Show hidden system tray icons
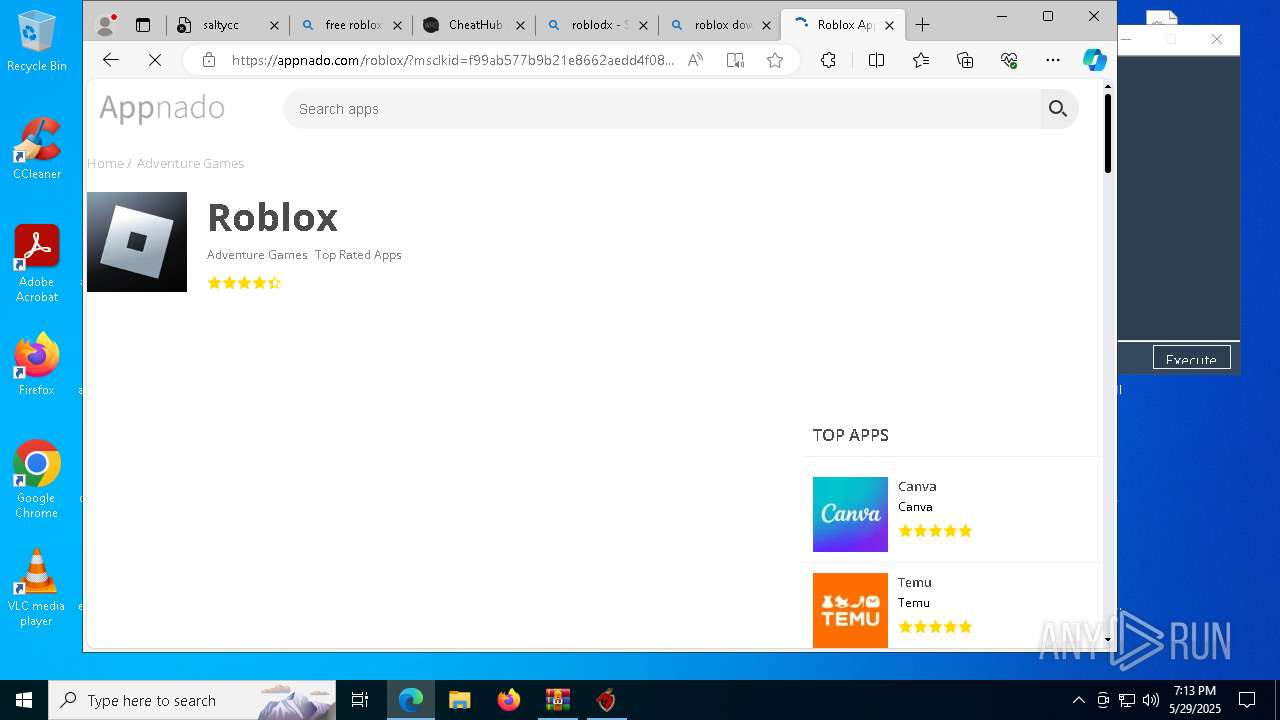The image size is (1280, 720). click(x=1078, y=700)
